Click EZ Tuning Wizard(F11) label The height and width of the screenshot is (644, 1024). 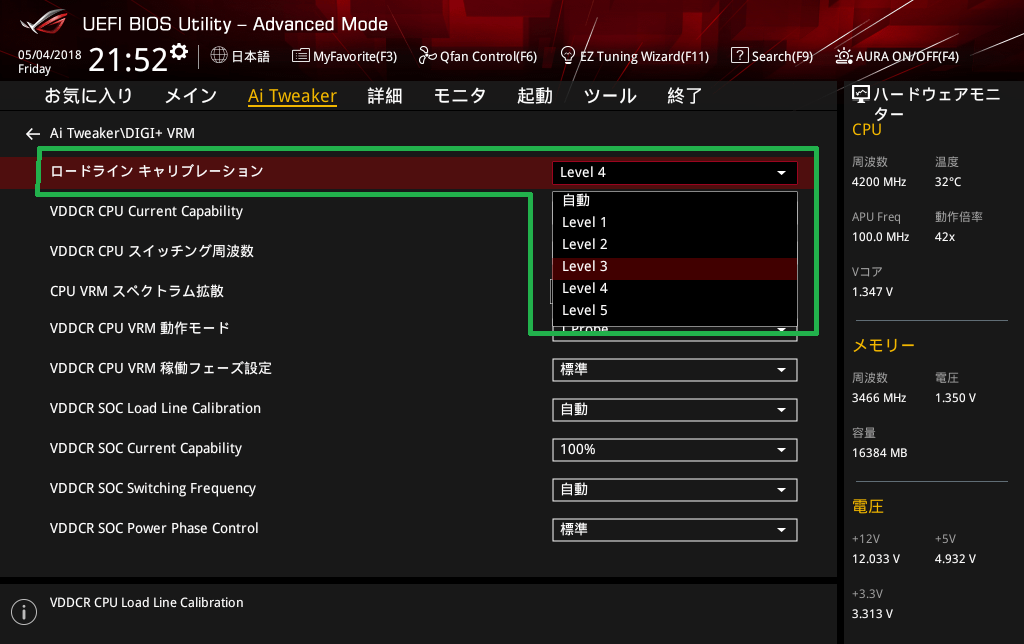645,56
